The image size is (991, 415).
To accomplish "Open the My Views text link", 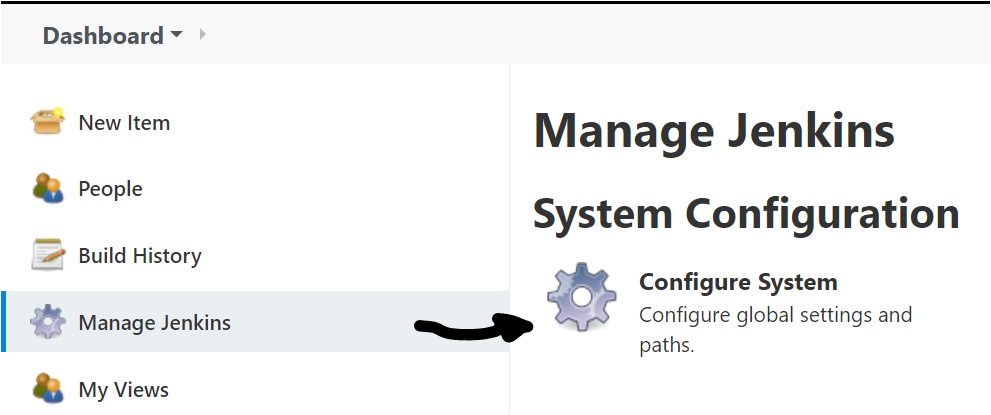I will click(x=123, y=389).
